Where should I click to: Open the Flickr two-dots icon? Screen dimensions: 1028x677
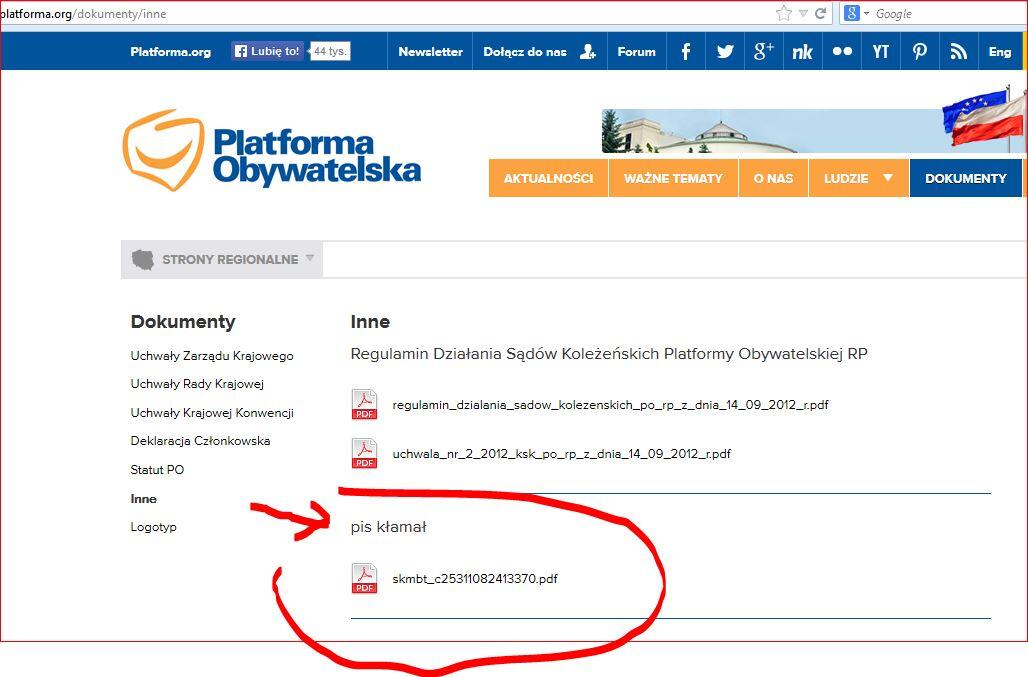pos(842,51)
